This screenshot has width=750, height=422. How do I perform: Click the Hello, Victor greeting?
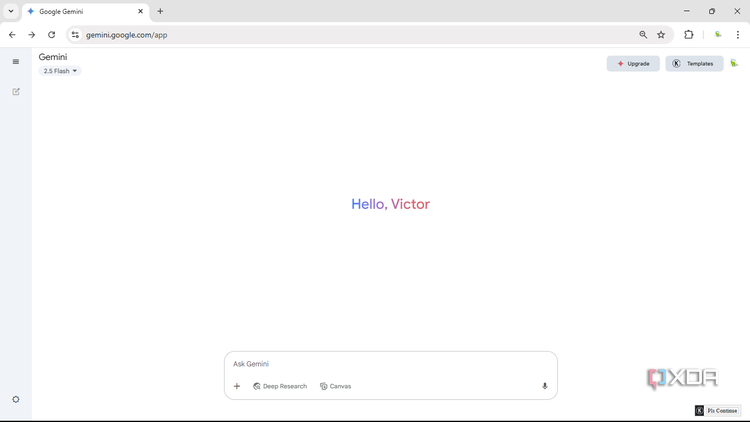click(x=390, y=204)
